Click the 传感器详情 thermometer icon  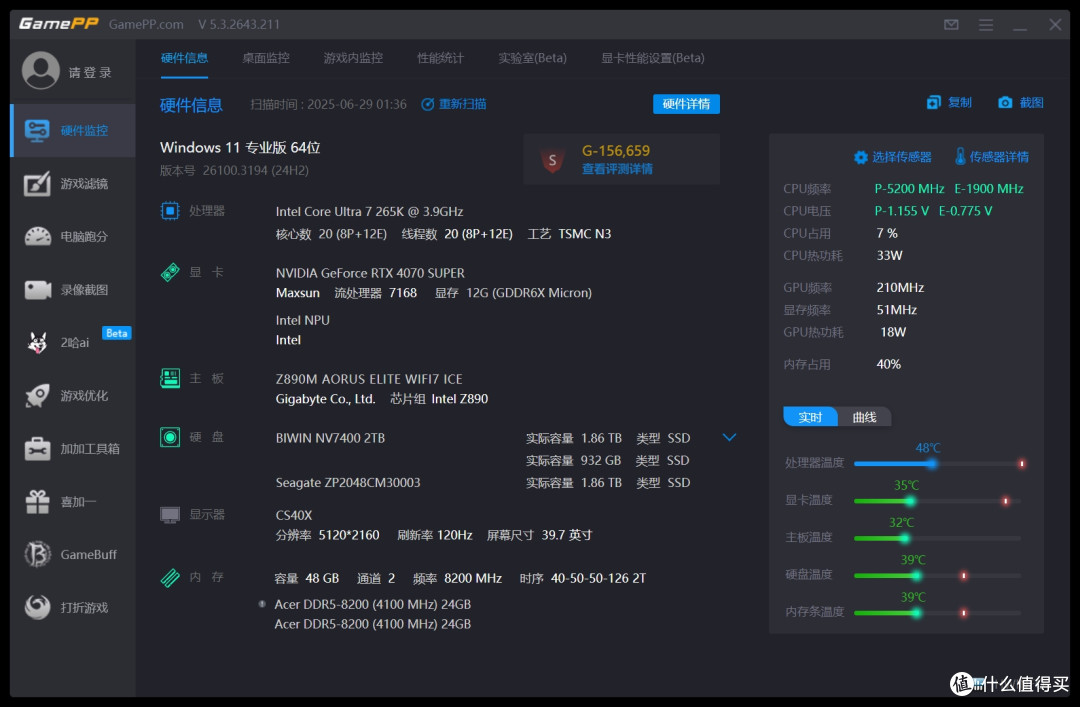click(x=960, y=156)
